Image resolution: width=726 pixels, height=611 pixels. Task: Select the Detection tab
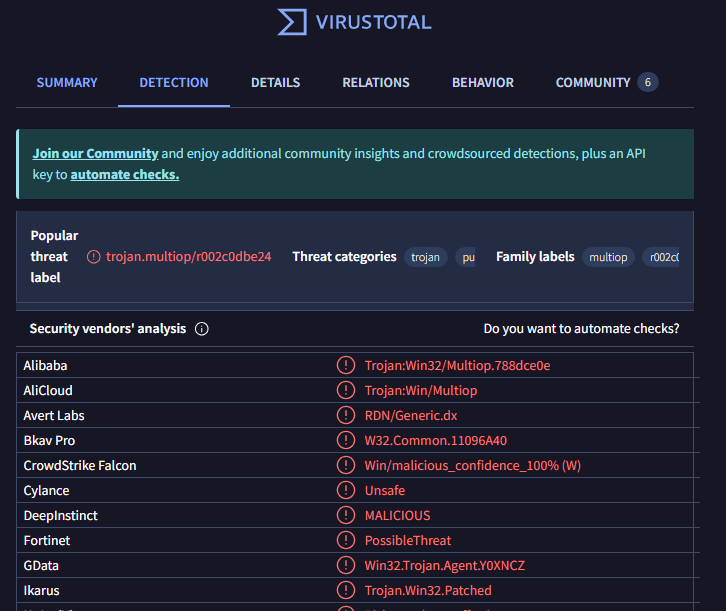point(174,82)
